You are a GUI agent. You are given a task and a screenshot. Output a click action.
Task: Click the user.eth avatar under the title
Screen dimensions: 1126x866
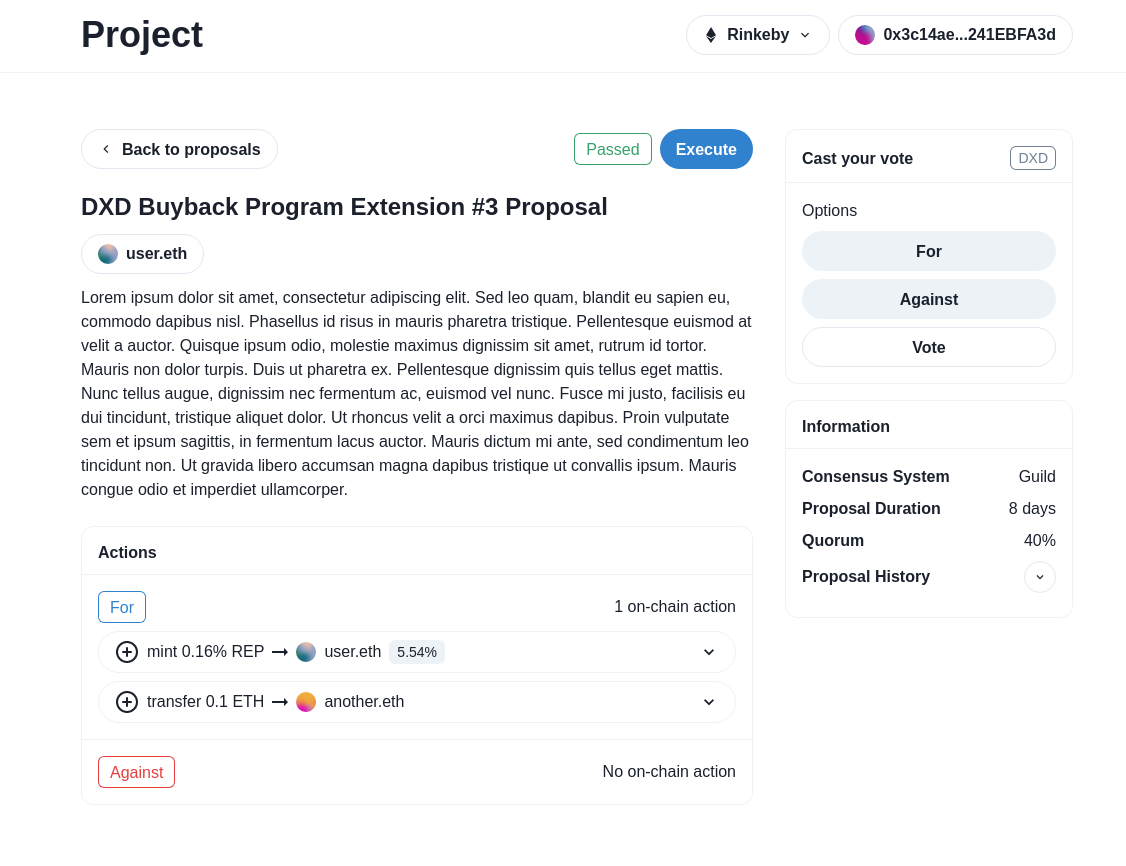[x=108, y=254]
